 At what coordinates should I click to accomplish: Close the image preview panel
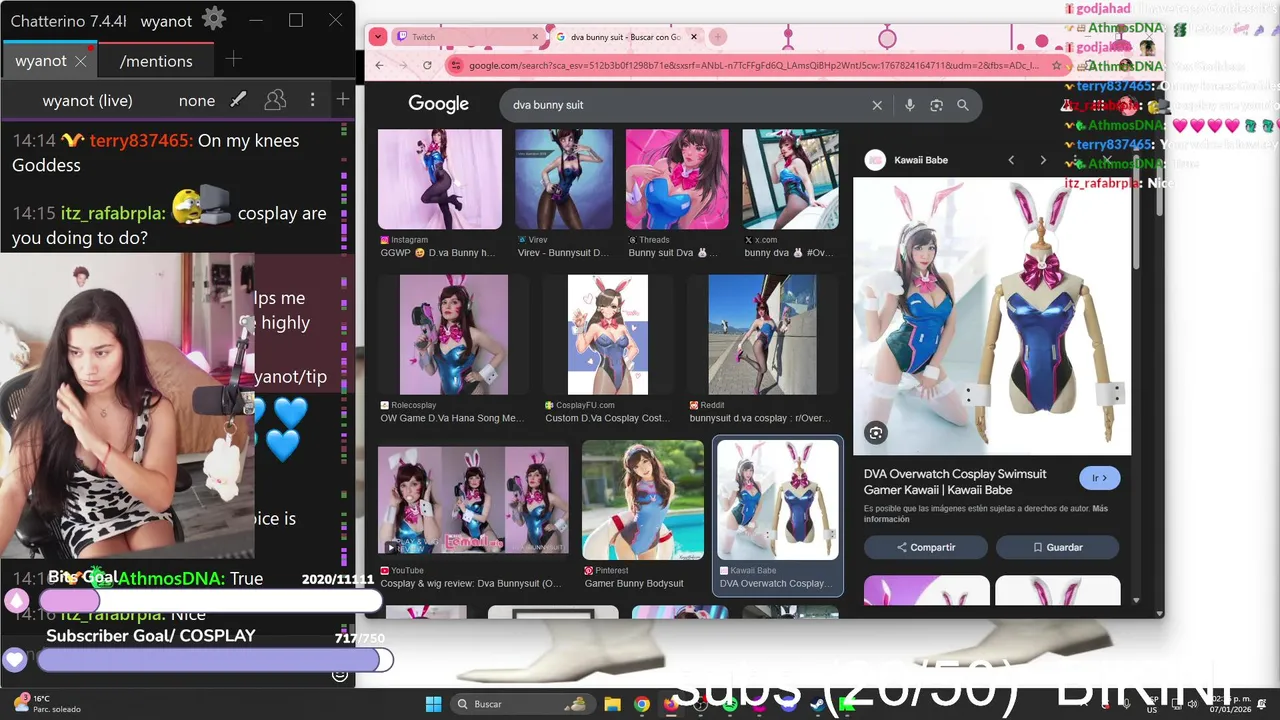click(1106, 160)
